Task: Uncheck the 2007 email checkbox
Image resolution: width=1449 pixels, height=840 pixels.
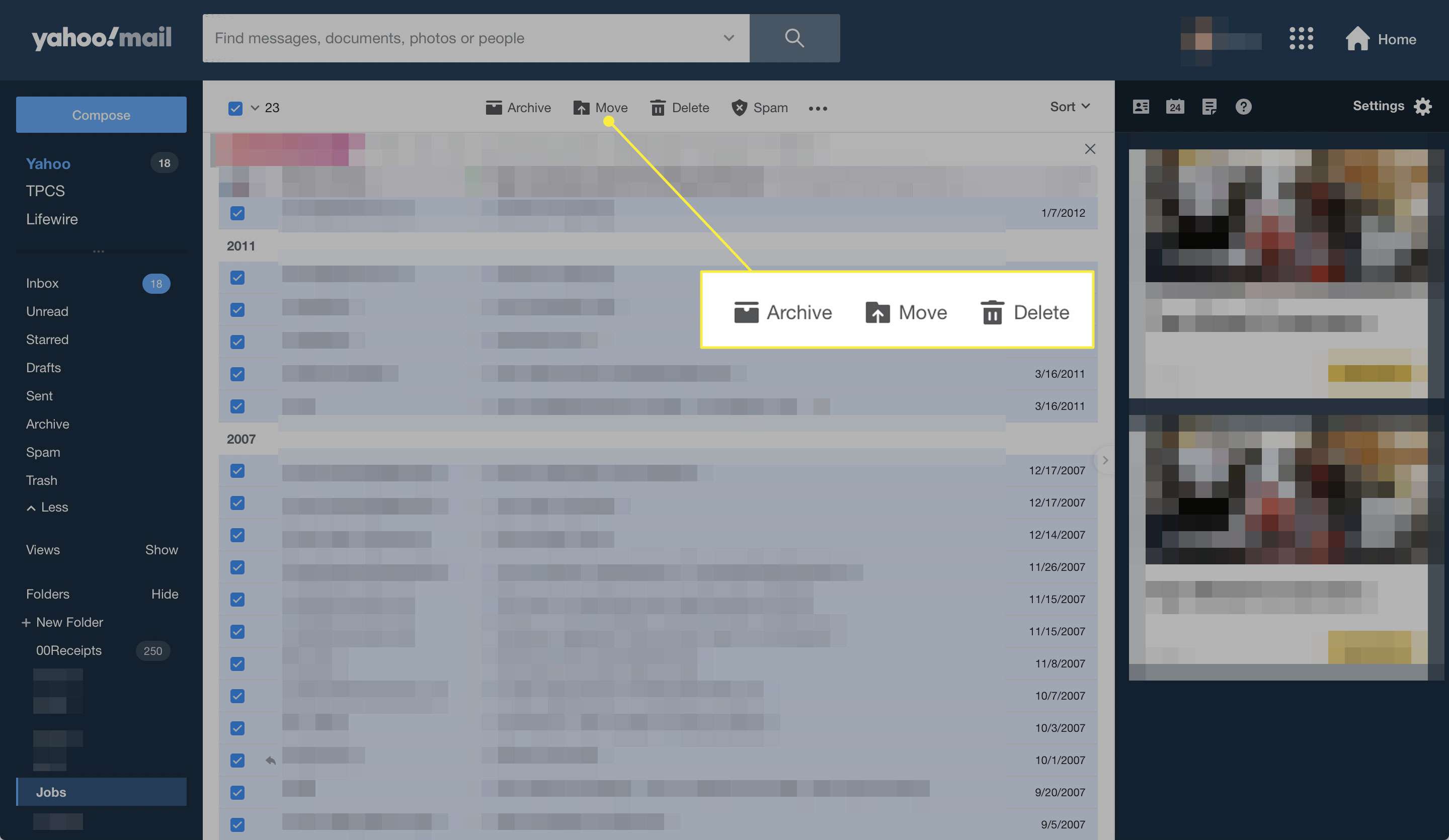Action: click(x=237, y=470)
